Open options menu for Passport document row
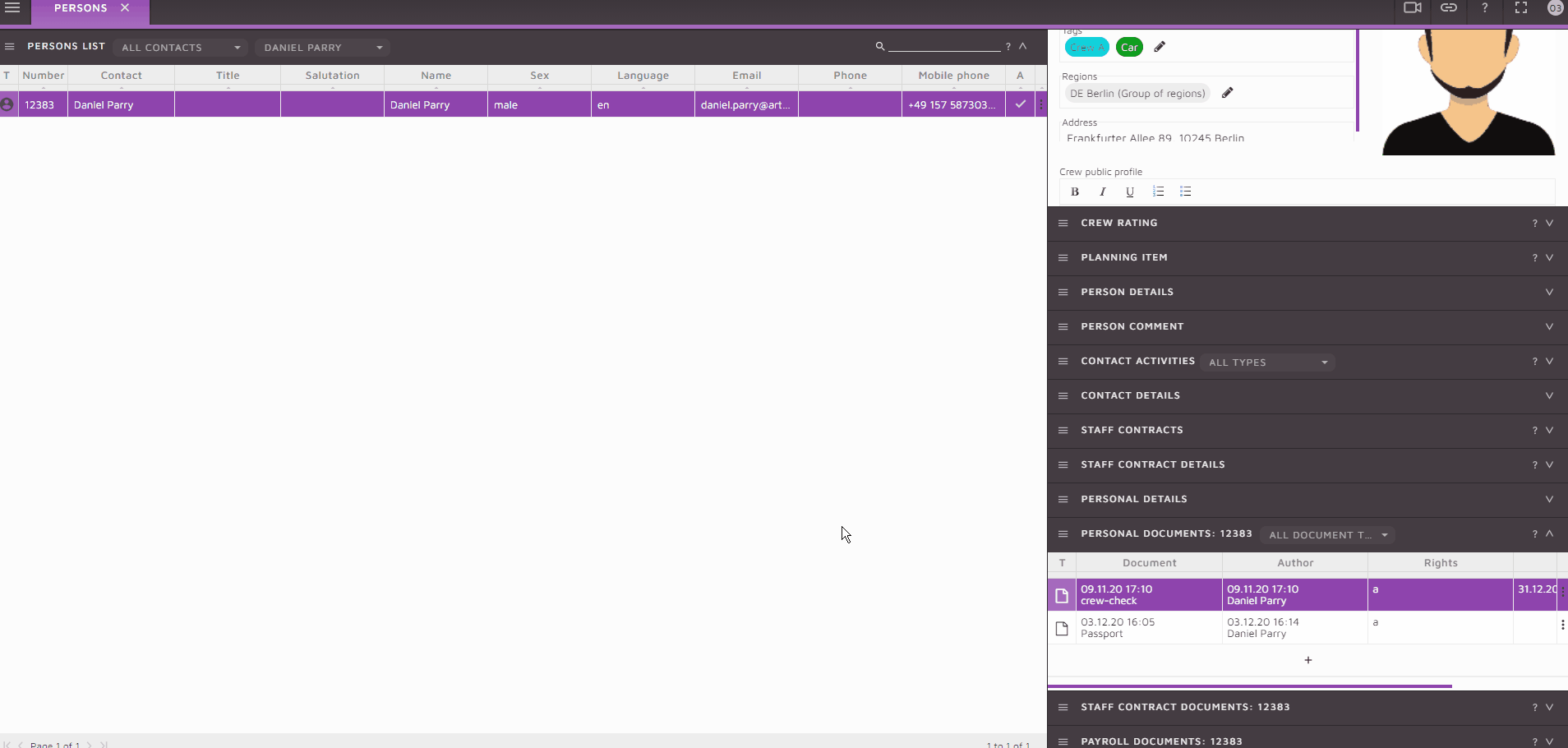The width and height of the screenshot is (1568, 748). point(1562,626)
